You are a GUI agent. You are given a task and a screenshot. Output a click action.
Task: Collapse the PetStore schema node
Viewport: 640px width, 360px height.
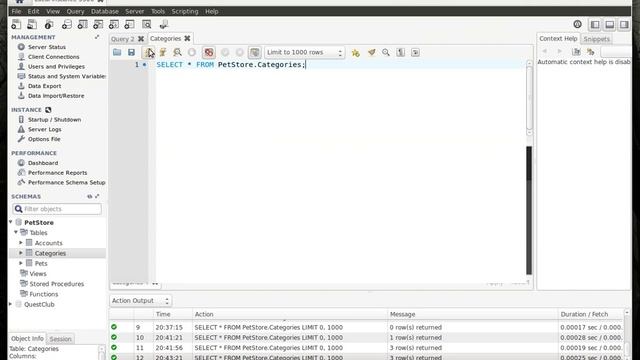tap(11, 222)
